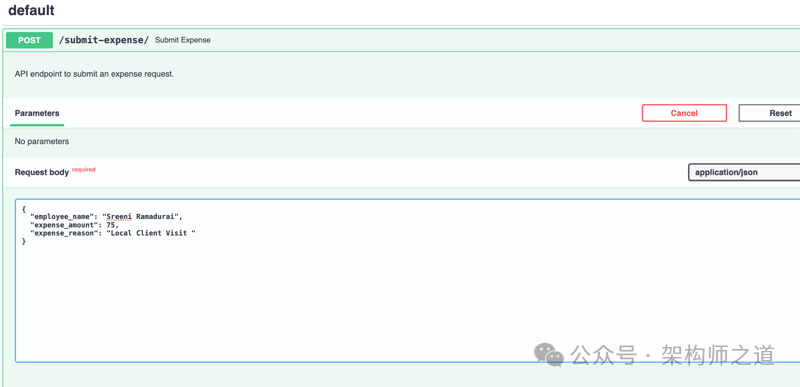Viewport: 800px width, 387px height.
Task: Click the Reset button
Action: [x=769, y=113]
